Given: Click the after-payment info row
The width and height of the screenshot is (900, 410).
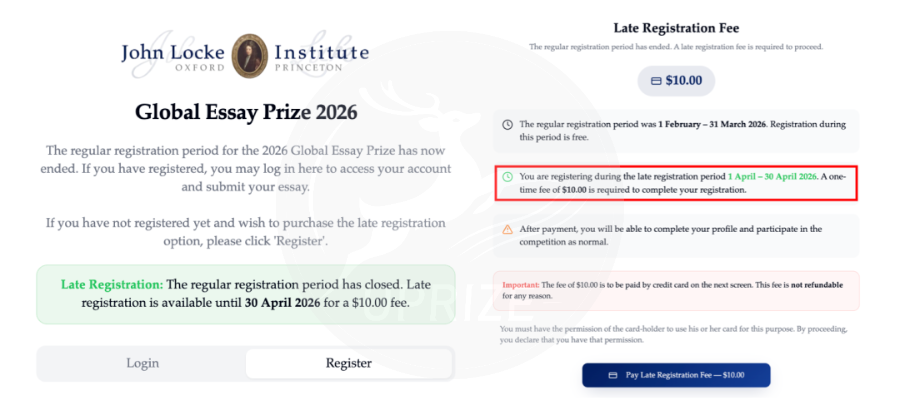Looking at the screenshot, I should pyautogui.click(x=676, y=235).
